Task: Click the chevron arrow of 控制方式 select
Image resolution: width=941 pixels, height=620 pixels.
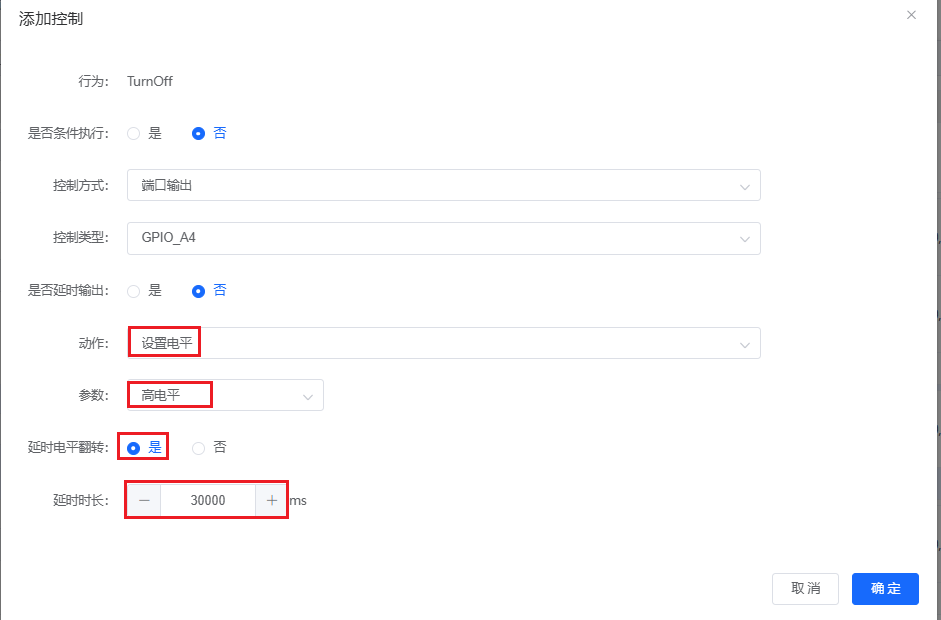Action: tap(745, 186)
